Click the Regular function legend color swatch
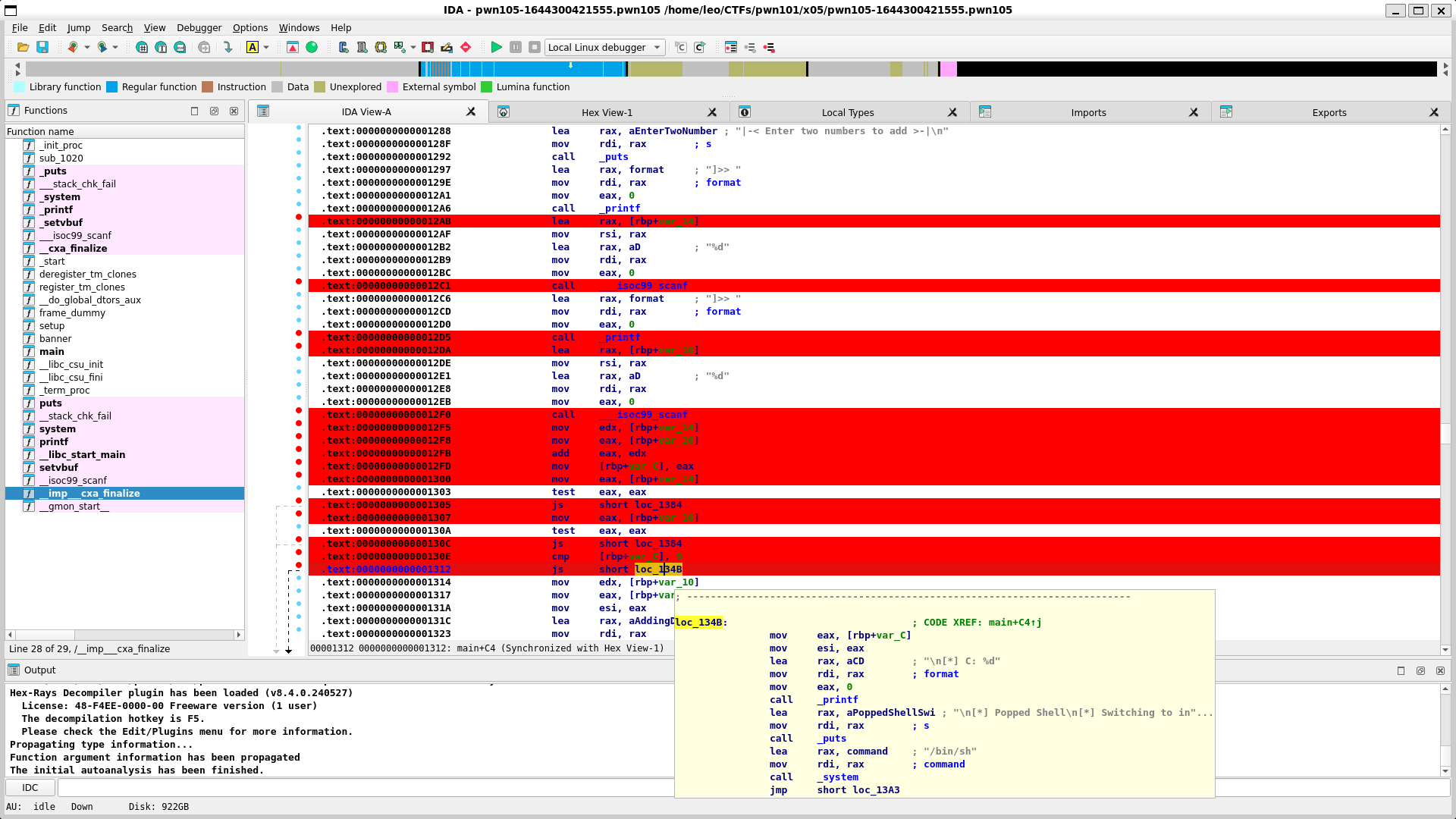The width and height of the screenshot is (1456, 819). point(111,87)
